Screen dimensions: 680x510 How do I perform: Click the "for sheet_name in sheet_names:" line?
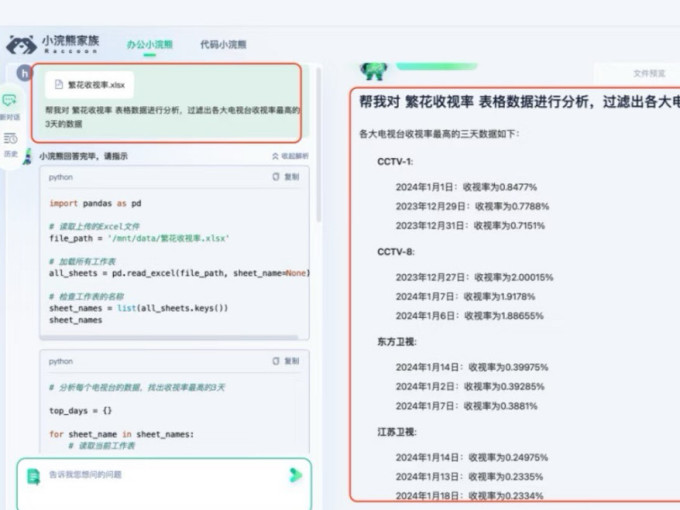[x=121, y=434]
